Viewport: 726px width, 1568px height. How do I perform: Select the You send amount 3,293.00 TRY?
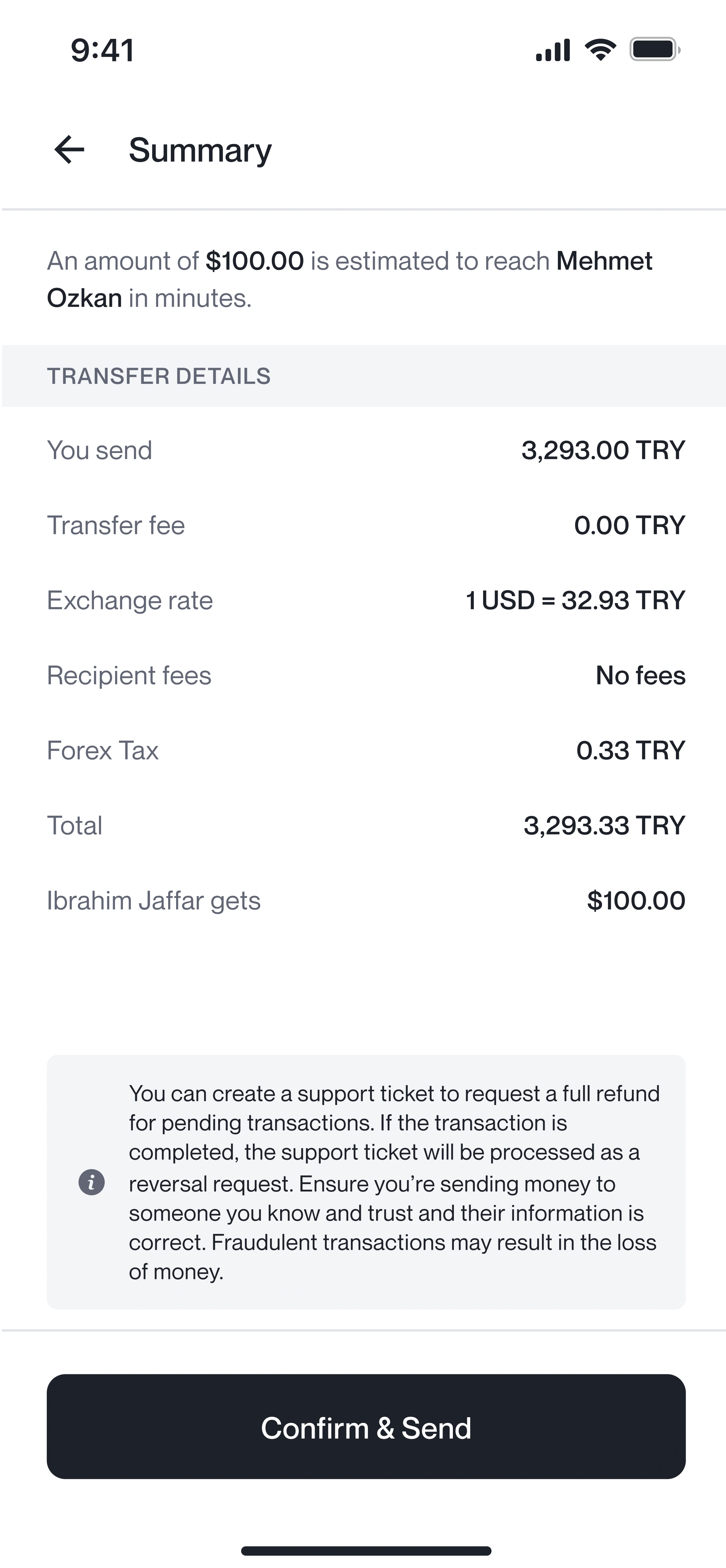[603, 450]
